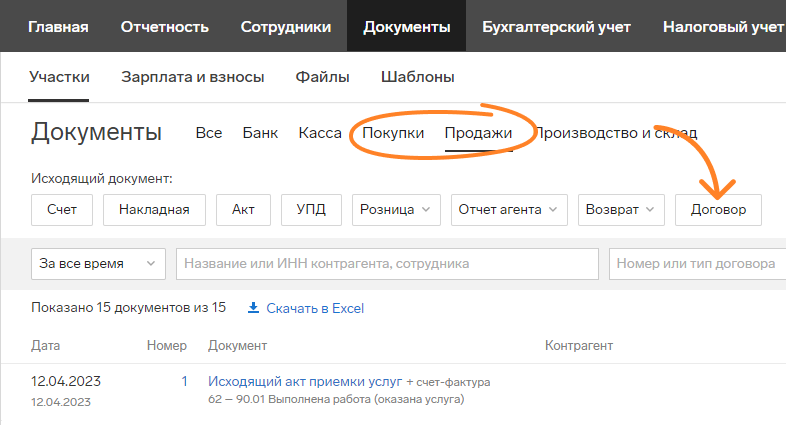
Task: Go to the Сотрудники section
Action: point(286,27)
